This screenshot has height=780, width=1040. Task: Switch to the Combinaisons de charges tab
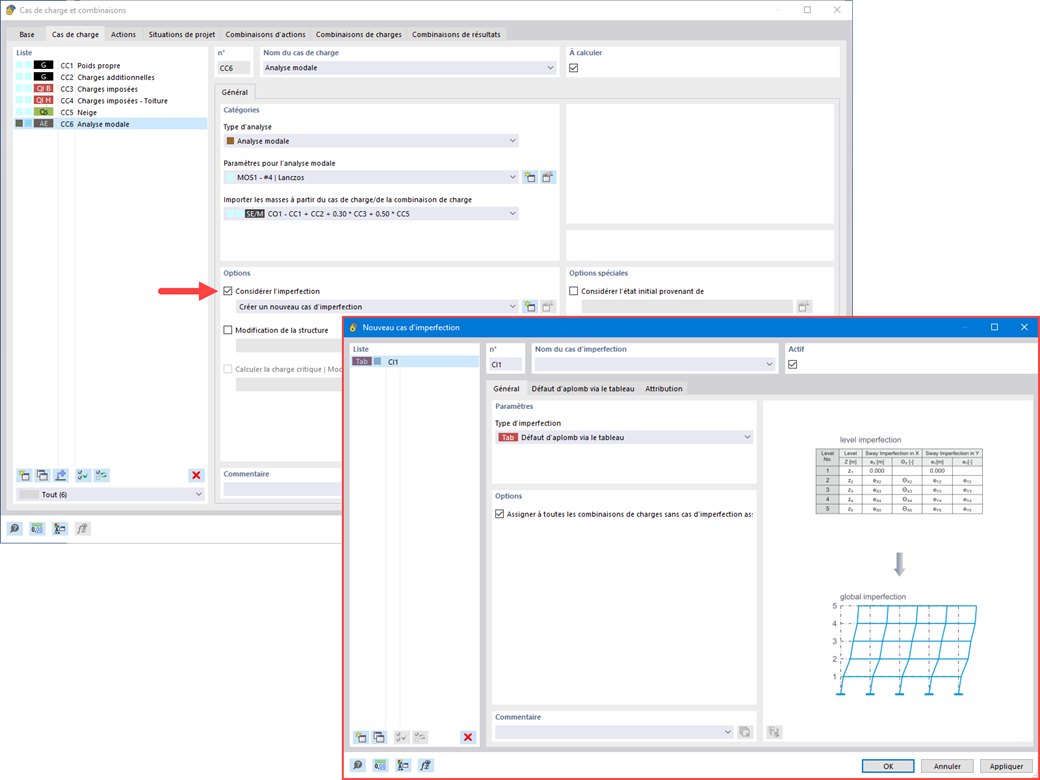coord(357,33)
